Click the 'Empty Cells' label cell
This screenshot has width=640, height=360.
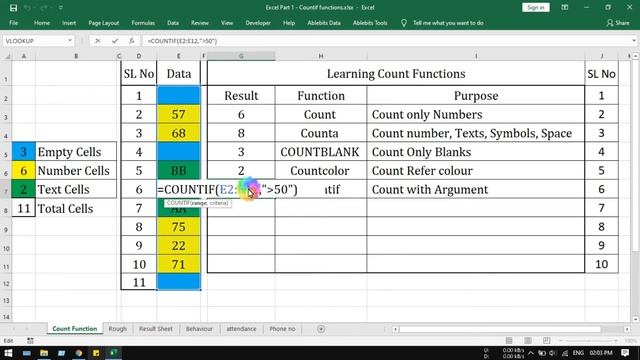76,152
